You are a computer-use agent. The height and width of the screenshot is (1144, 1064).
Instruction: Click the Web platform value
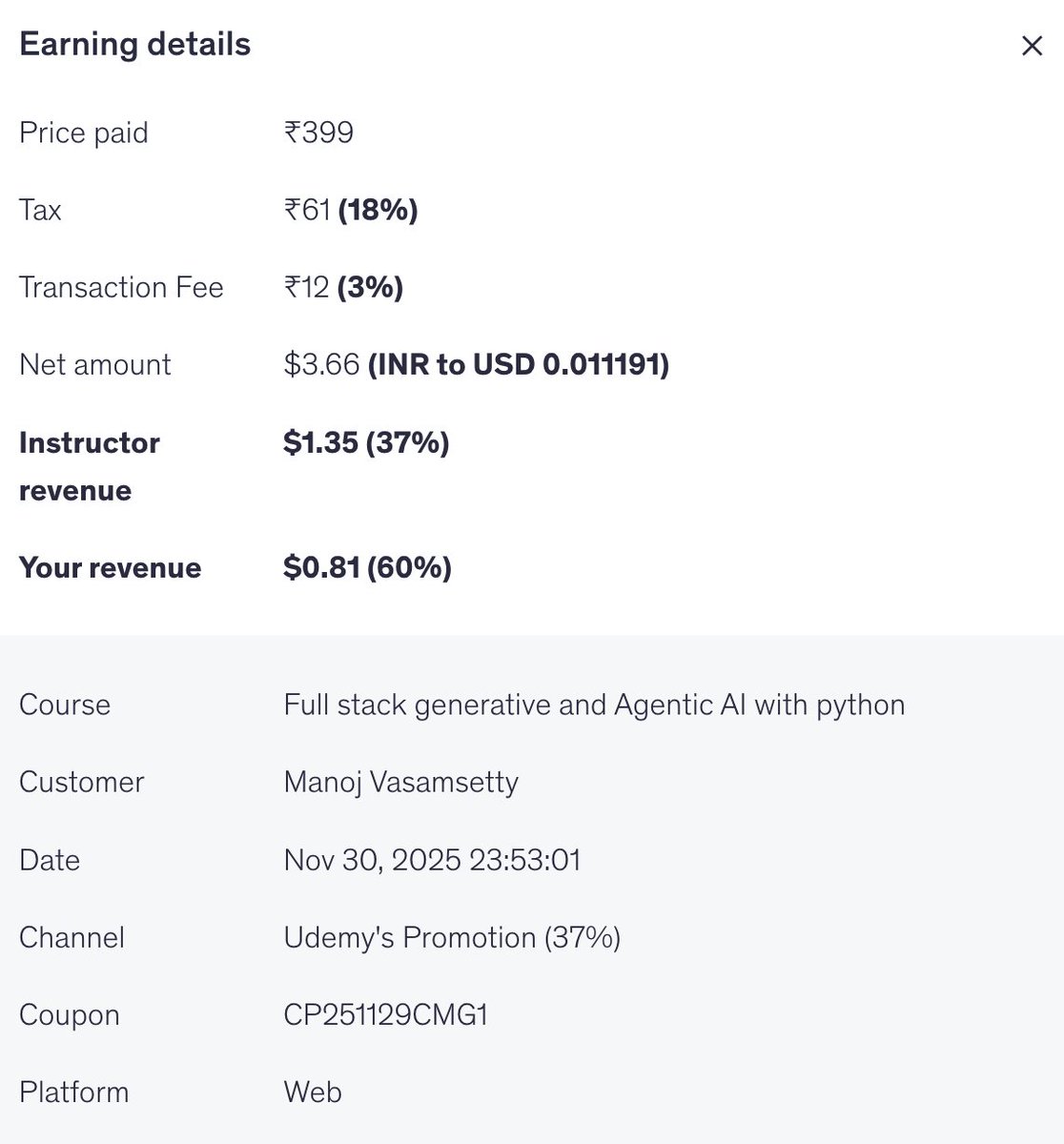pos(312,1092)
